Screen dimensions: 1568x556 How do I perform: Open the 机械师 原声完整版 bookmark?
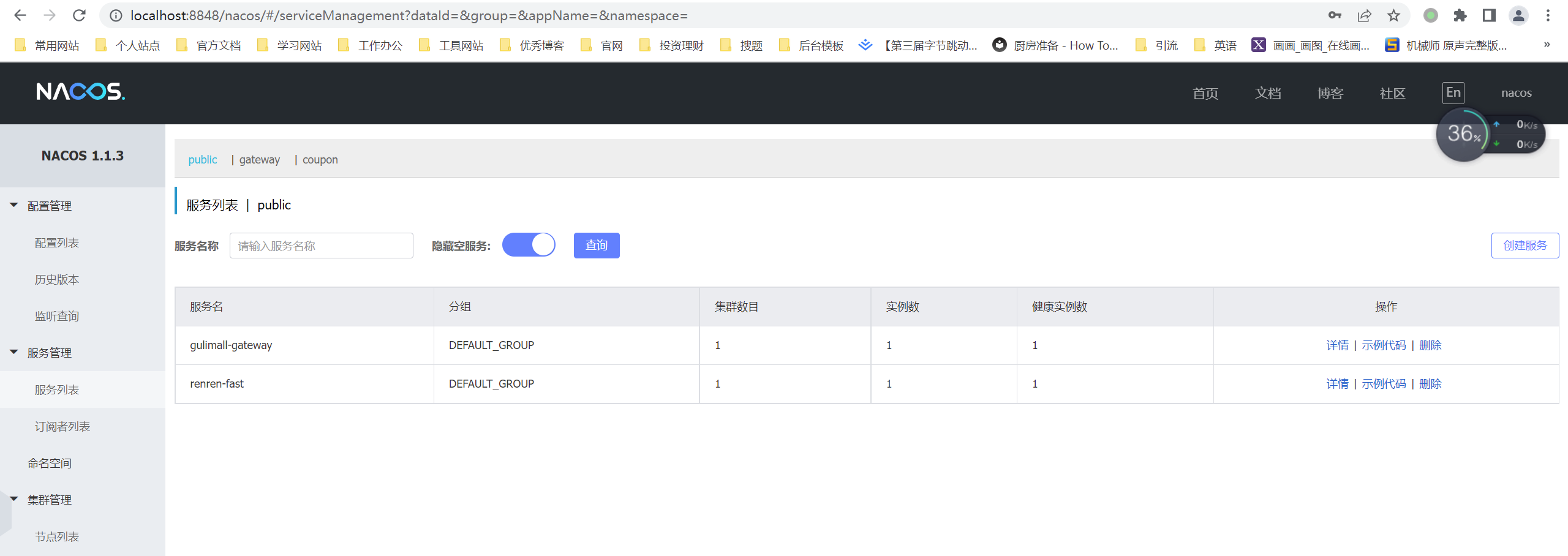click(x=1446, y=45)
